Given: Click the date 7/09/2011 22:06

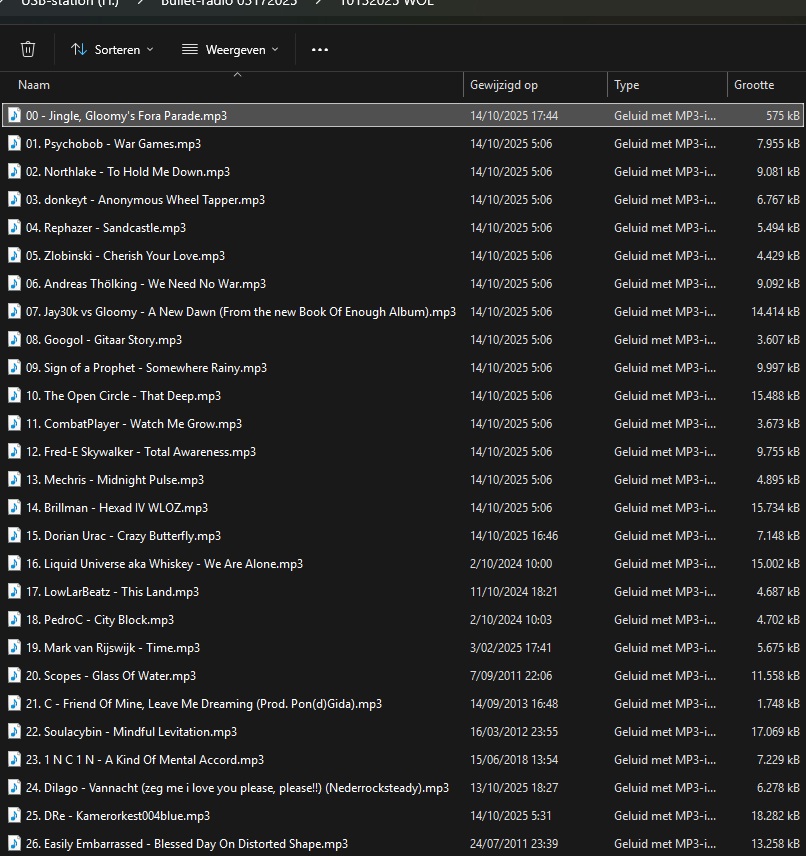Looking at the screenshot, I should pyautogui.click(x=511, y=676).
